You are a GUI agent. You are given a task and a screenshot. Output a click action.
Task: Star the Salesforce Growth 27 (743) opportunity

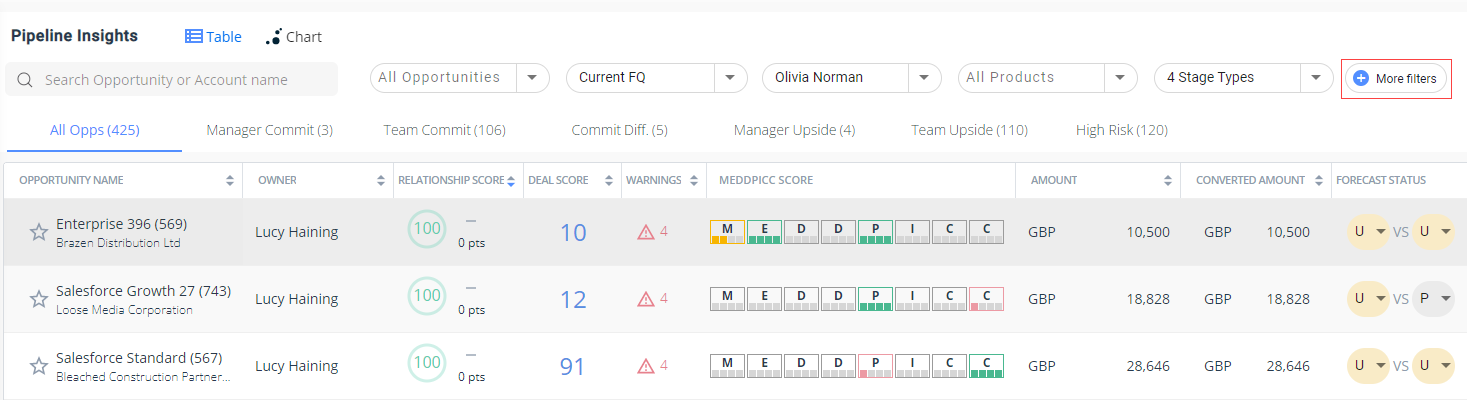pos(39,299)
